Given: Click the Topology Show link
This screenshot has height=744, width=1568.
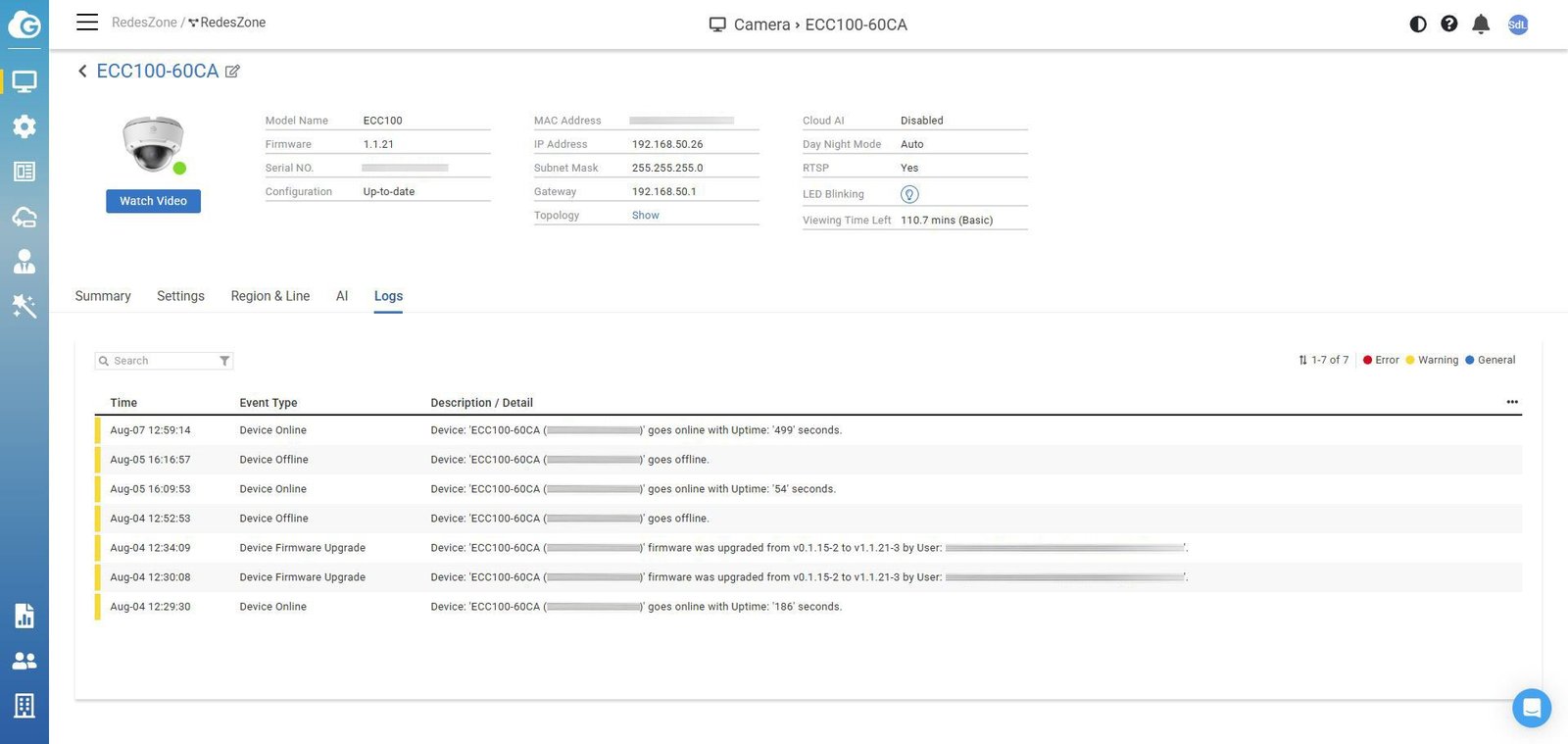Looking at the screenshot, I should point(645,216).
